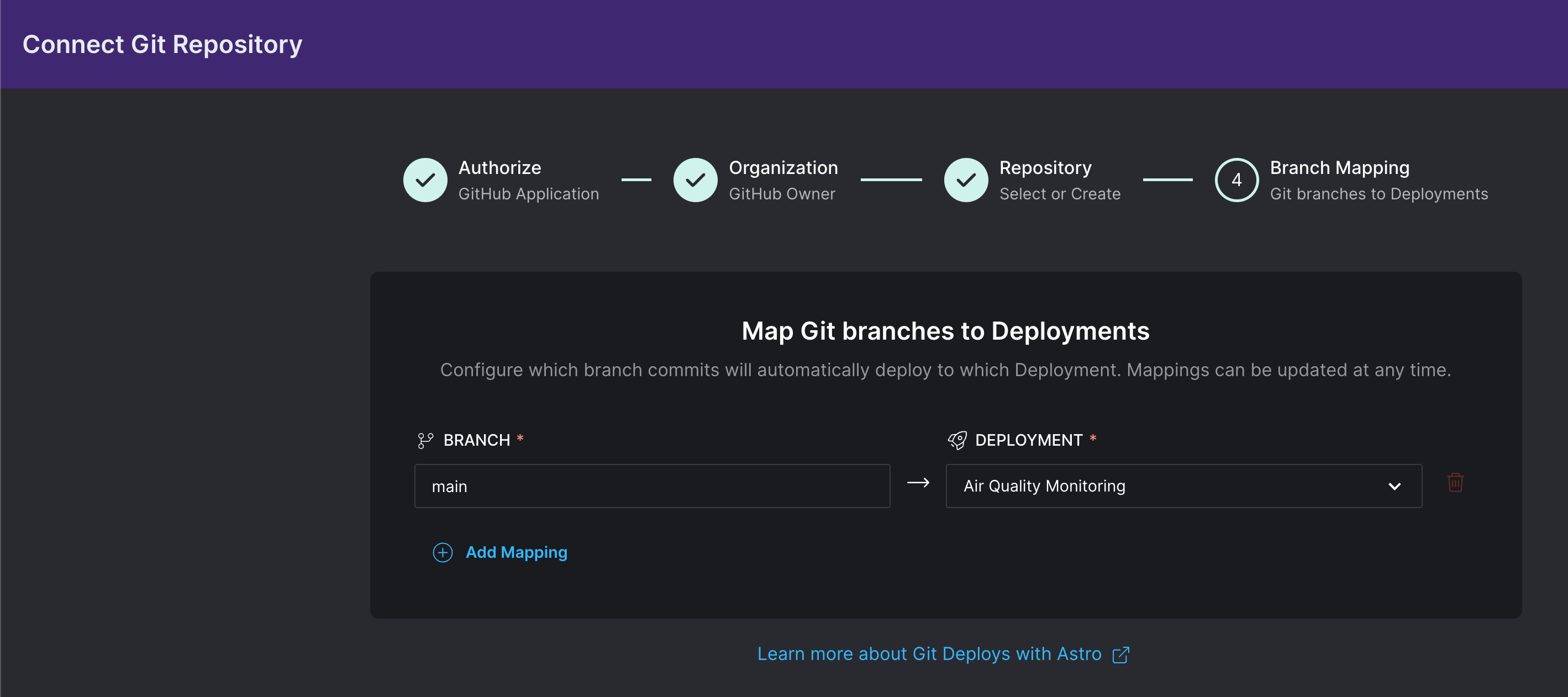Click the Organization step checkmark icon
The image size is (1568, 697).
click(x=695, y=179)
